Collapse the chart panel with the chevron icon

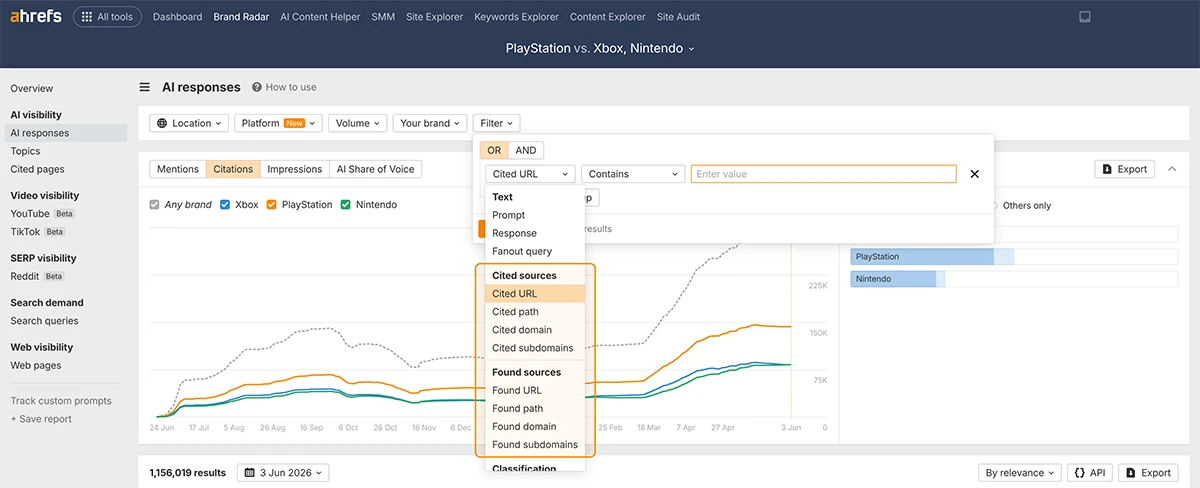(1172, 169)
